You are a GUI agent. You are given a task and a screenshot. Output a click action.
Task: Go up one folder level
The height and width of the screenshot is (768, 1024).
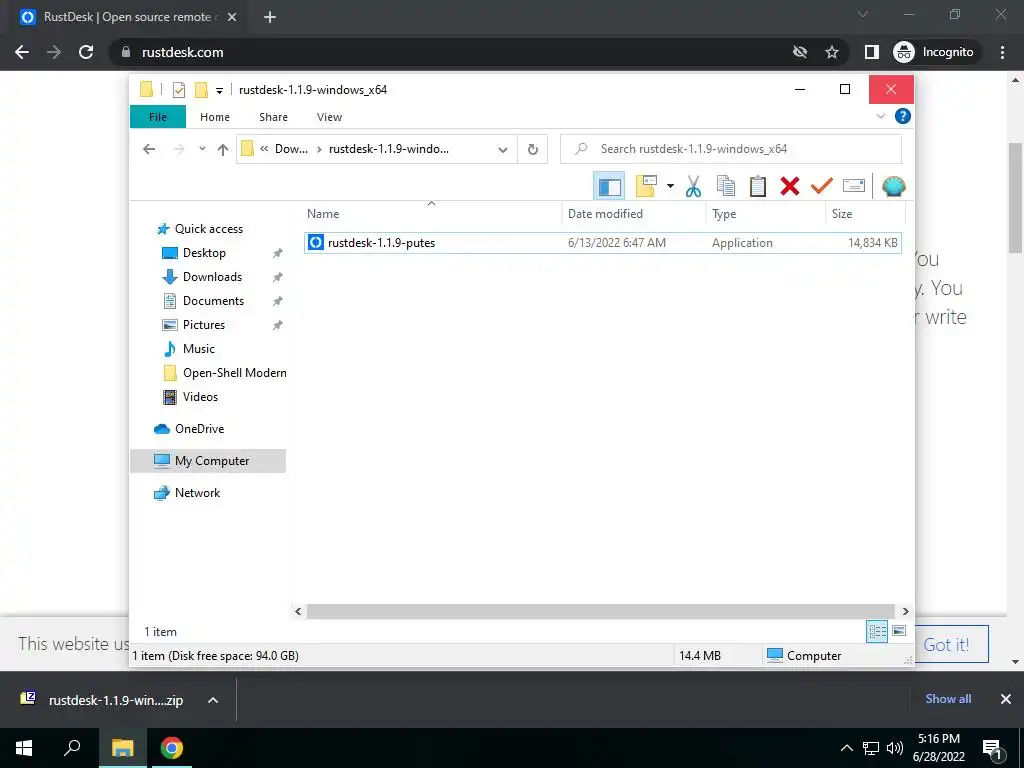tap(223, 150)
